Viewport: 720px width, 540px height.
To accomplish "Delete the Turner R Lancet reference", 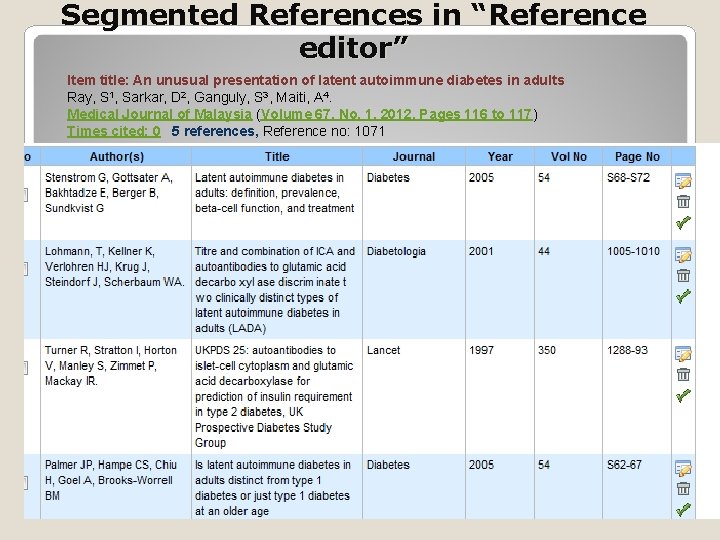I will (x=683, y=374).
